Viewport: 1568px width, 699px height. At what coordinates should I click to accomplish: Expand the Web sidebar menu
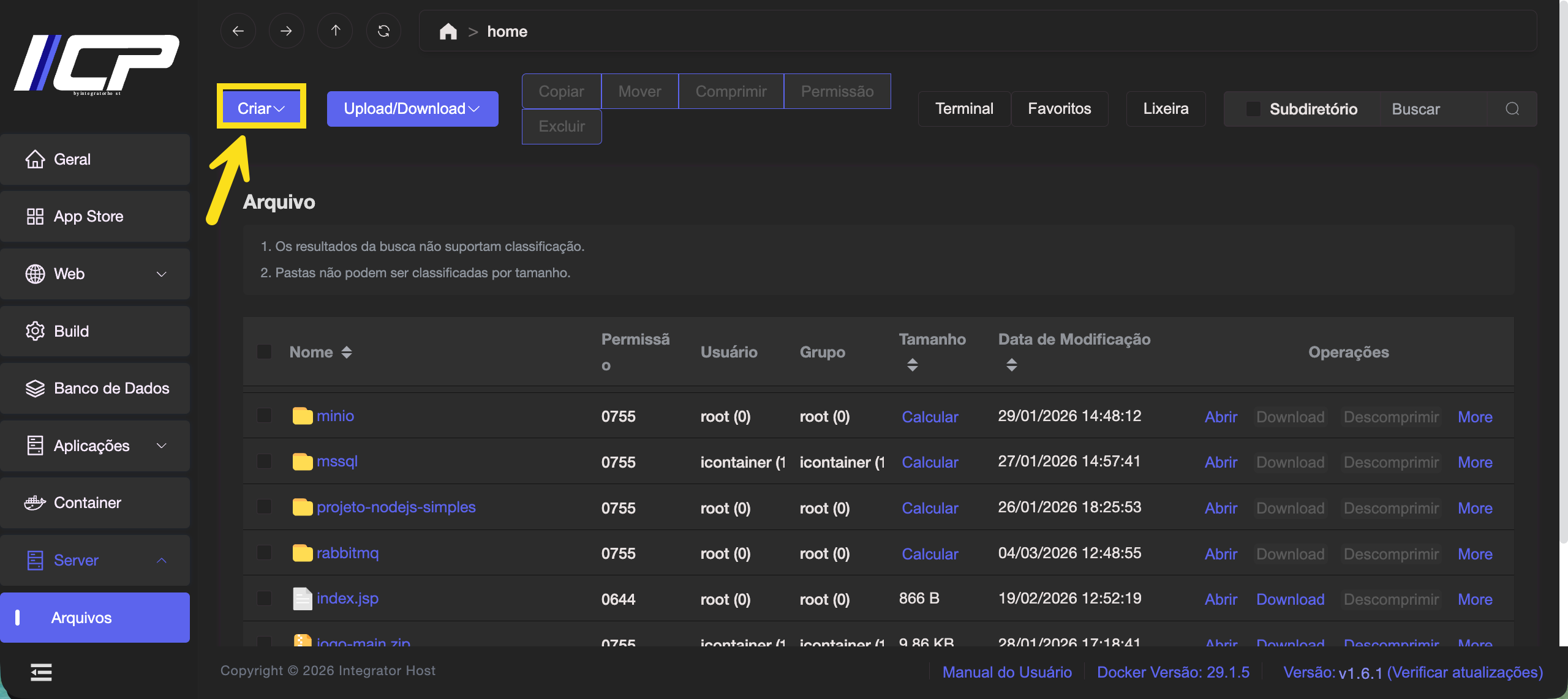95,274
